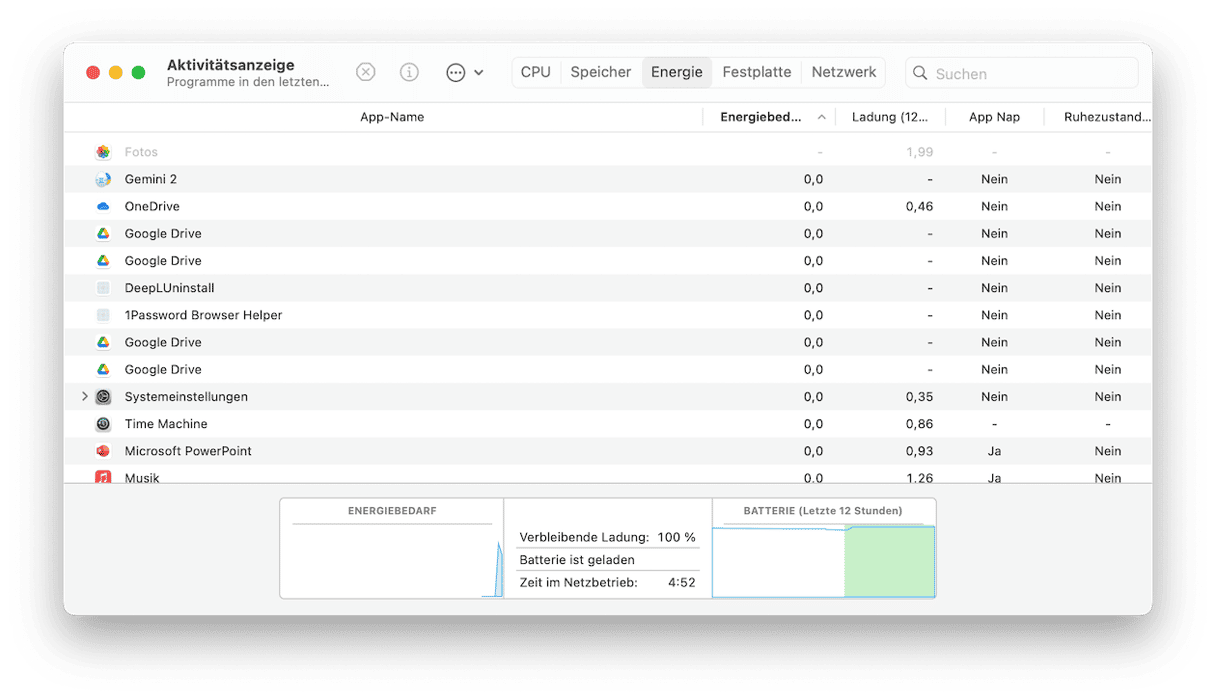Click the Batterie last 12 hours graph
Image resolution: width=1216 pixels, height=699 pixels.
[x=824, y=561]
